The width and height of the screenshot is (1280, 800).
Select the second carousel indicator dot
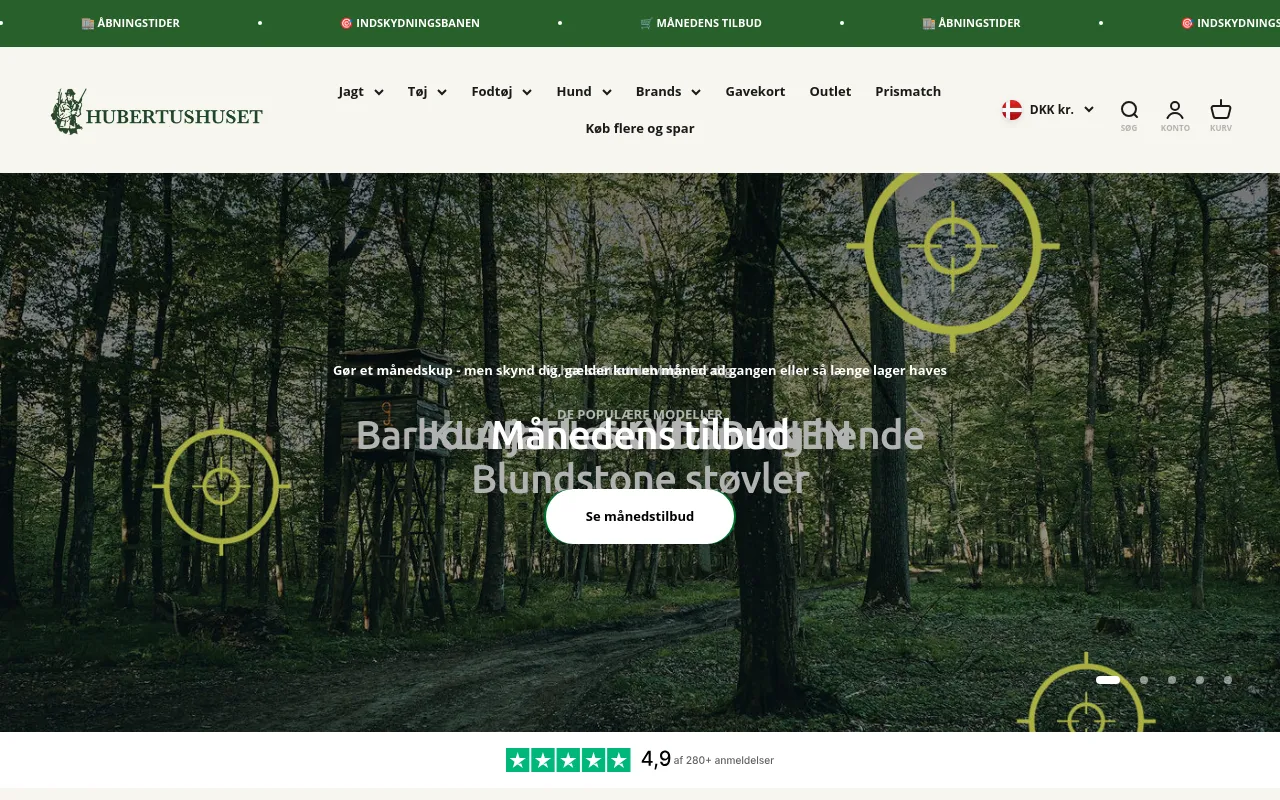(1143, 679)
